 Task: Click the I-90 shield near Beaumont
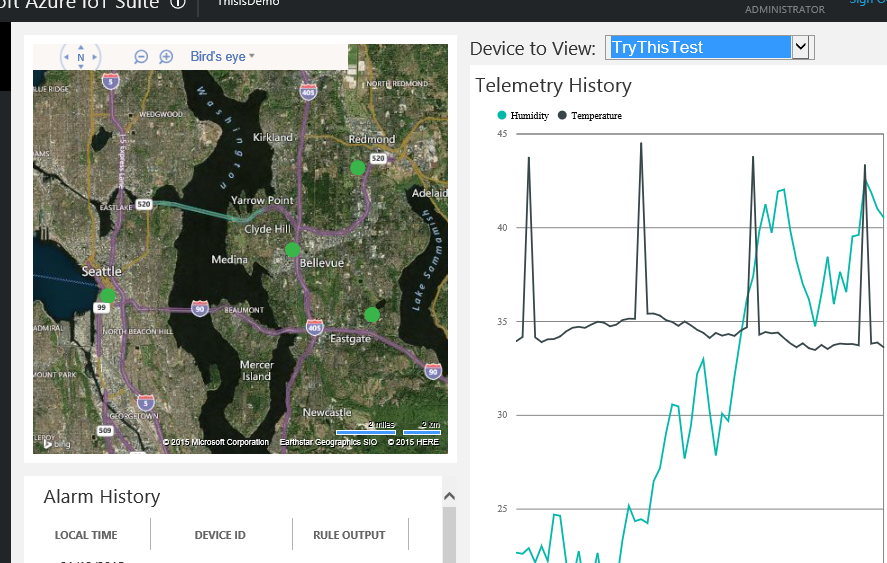[200, 309]
